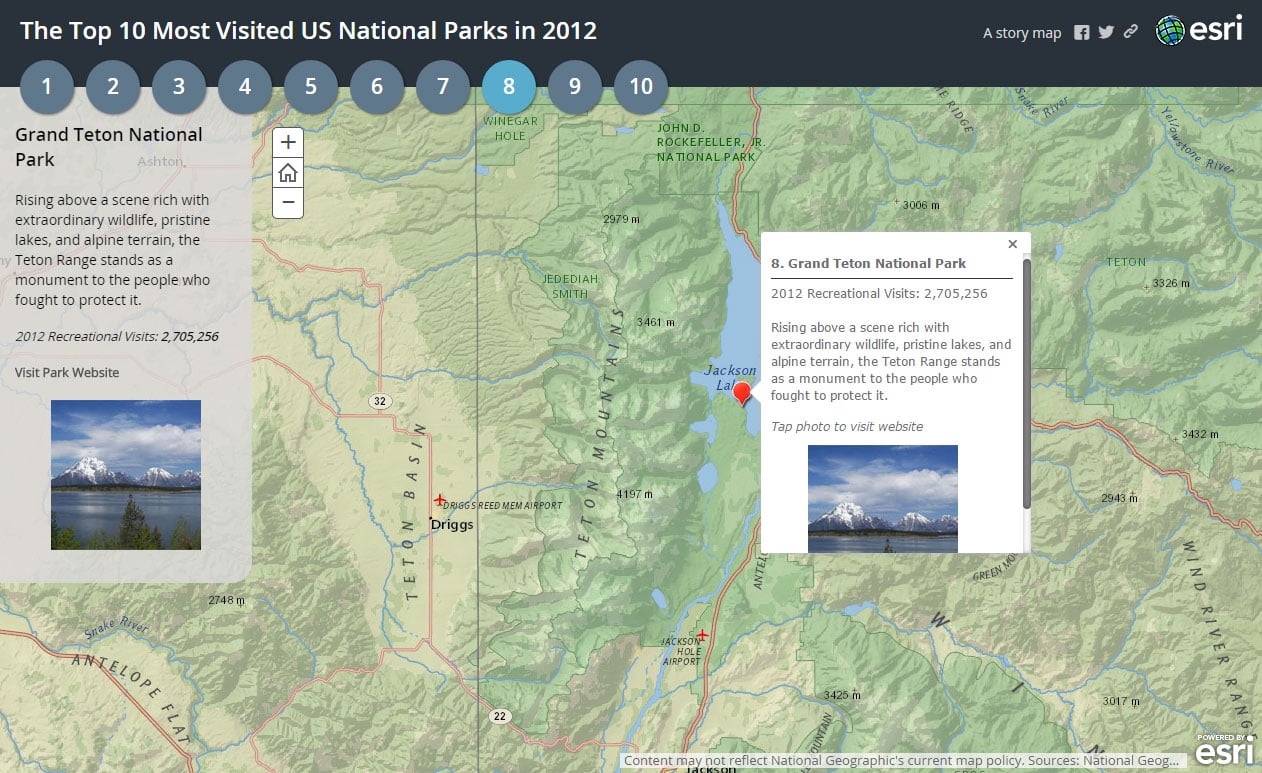
Task: Click the Winegar Hole map label
Action: pyautogui.click(x=511, y=128)
